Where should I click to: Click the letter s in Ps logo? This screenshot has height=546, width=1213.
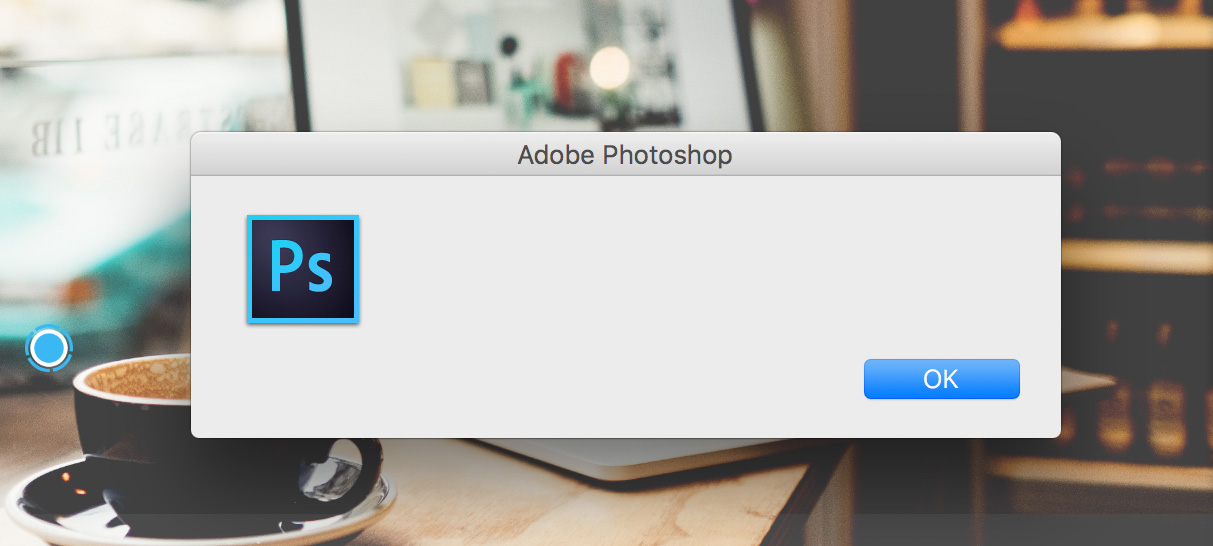coord(319,273)
